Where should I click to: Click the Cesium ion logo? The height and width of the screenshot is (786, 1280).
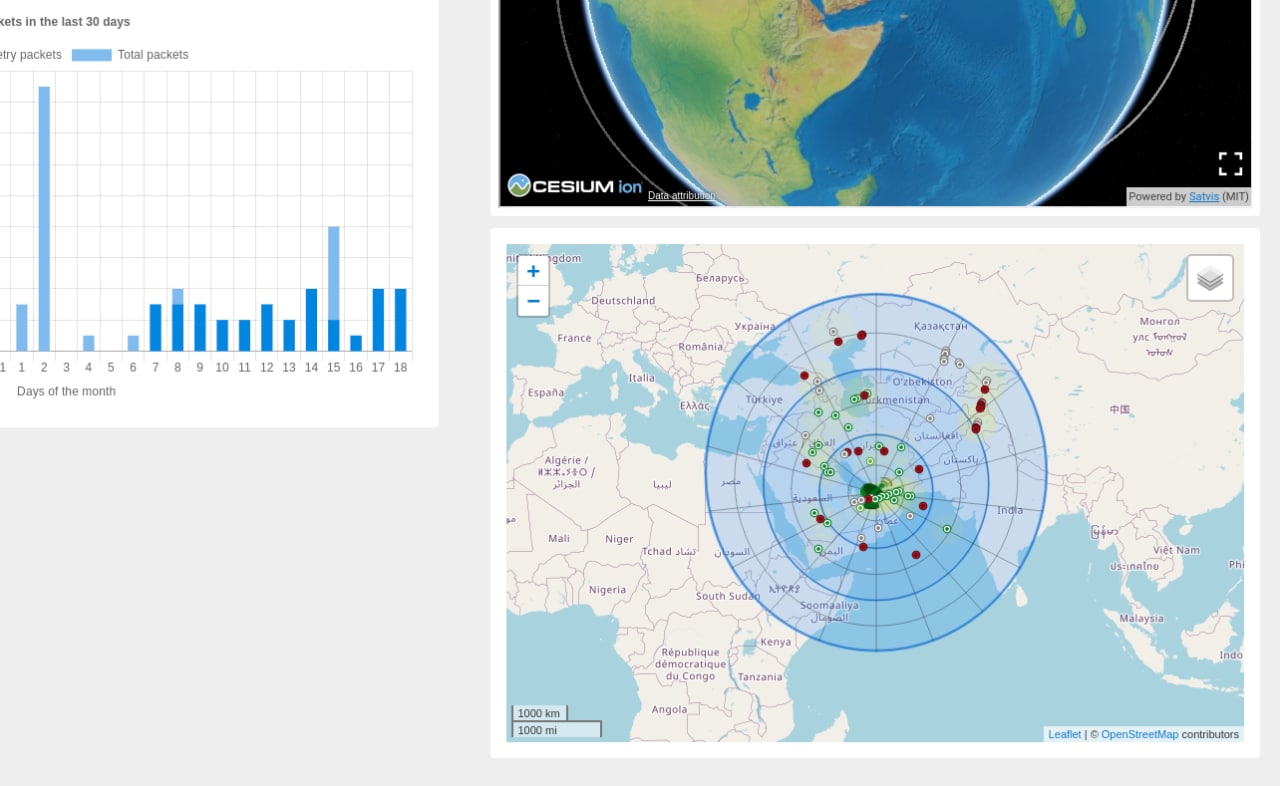575,186
